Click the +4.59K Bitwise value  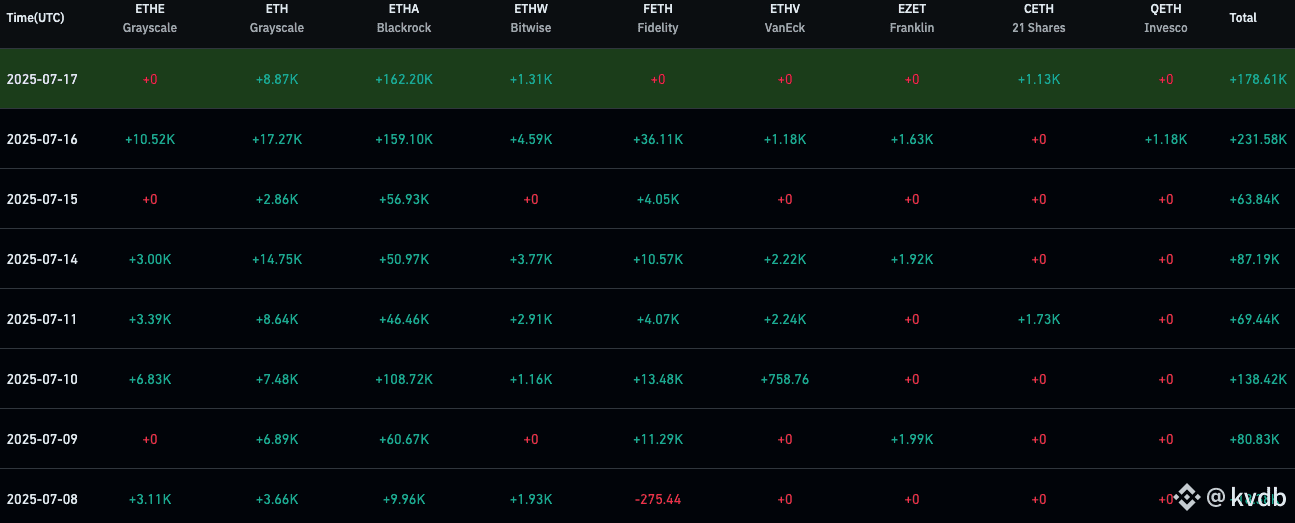point(531,139)
